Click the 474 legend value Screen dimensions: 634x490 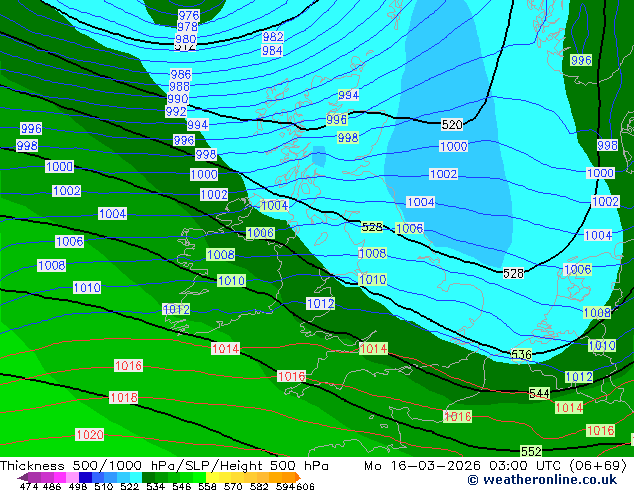29,486
